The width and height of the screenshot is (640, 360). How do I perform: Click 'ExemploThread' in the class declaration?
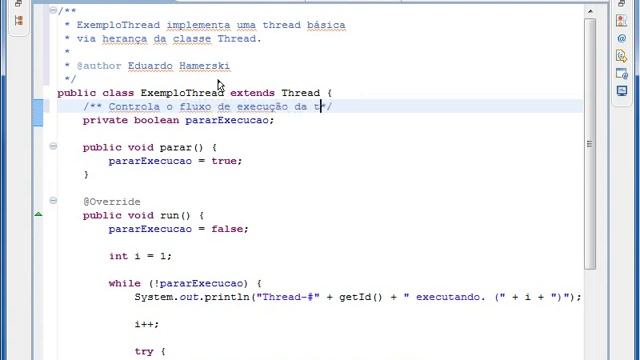coord(182,93)
